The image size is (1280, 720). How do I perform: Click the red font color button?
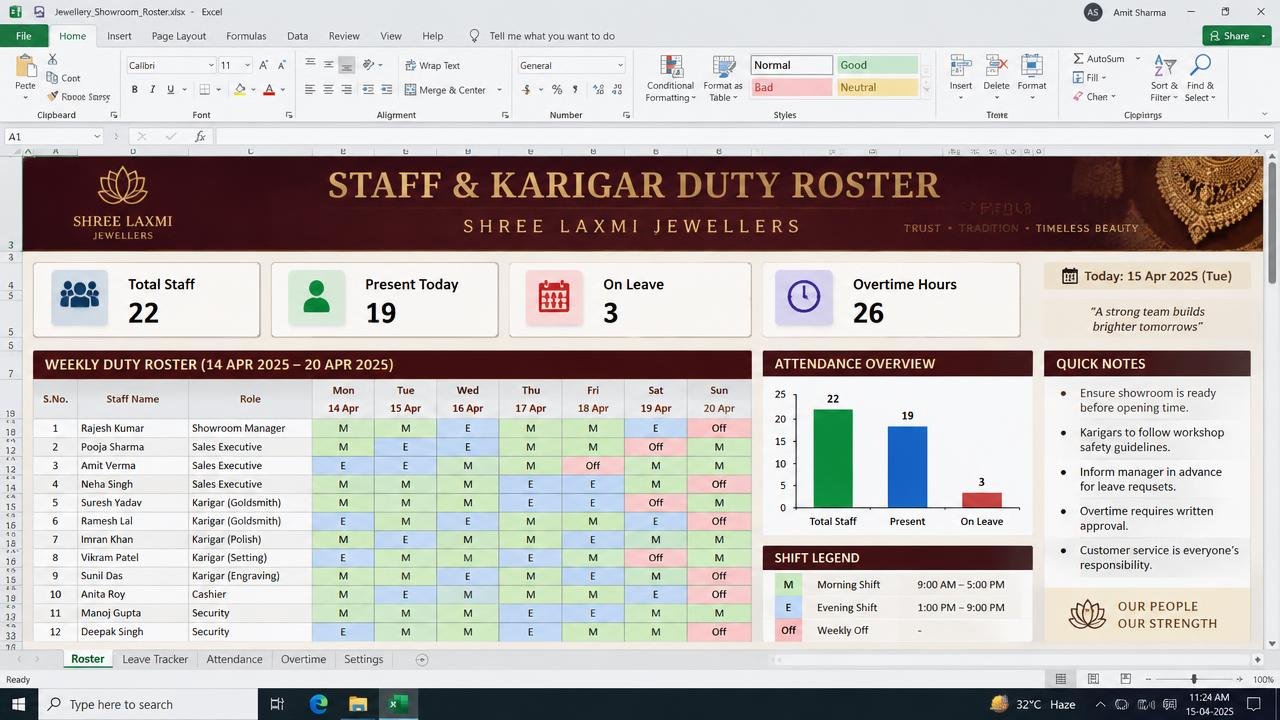(x=268, y=90)
